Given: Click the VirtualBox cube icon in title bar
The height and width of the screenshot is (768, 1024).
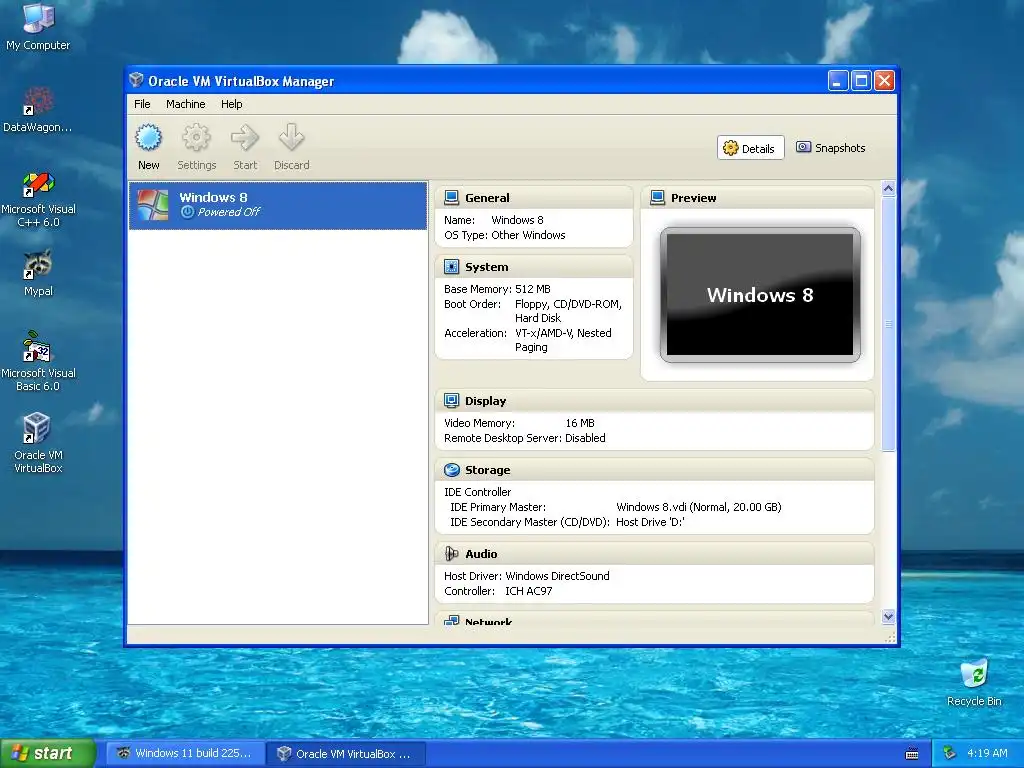Looking at the screenshot, I should (136, 80).
